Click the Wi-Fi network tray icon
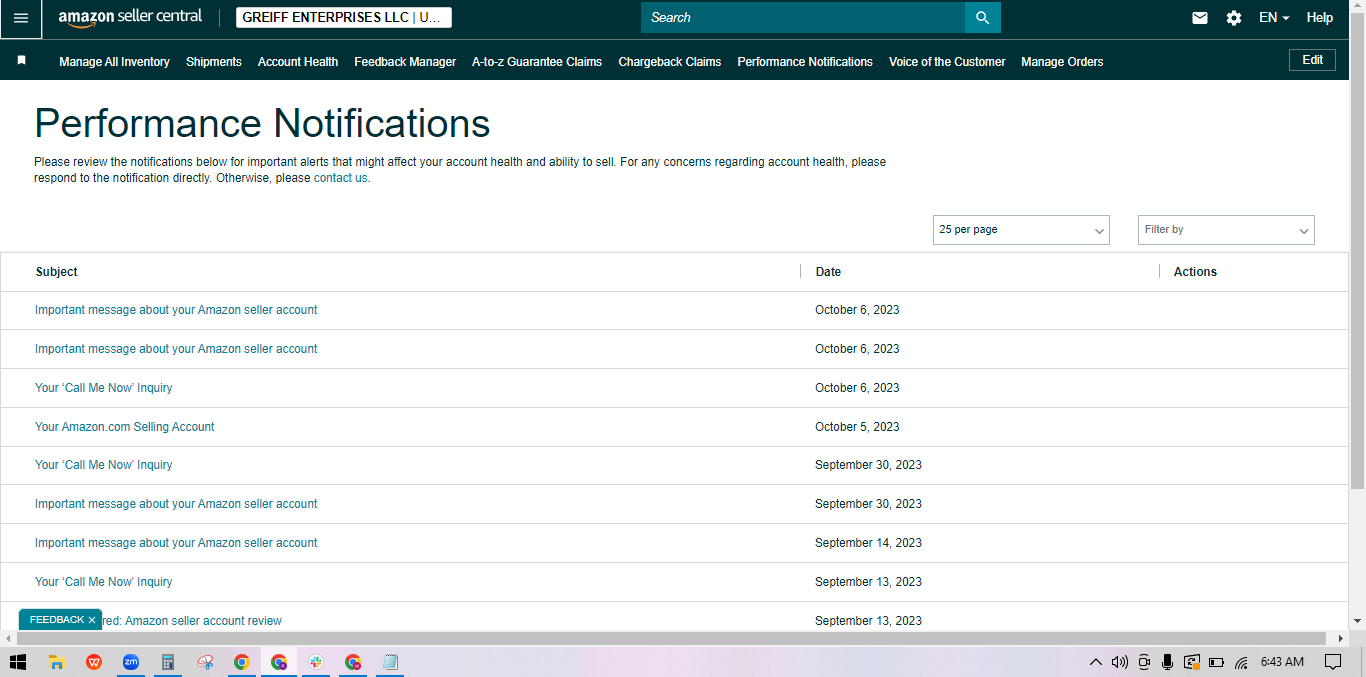The image size is (1366, 677). [x=1241, y=662]
